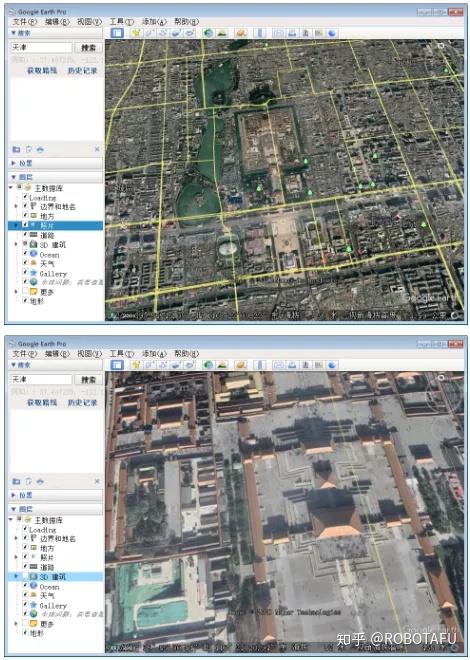Image resolution: width=470 pixels, height=660 pixels.
Task: Select Add Image Overlay icon in upper window
Action: [x=176, y=33]
